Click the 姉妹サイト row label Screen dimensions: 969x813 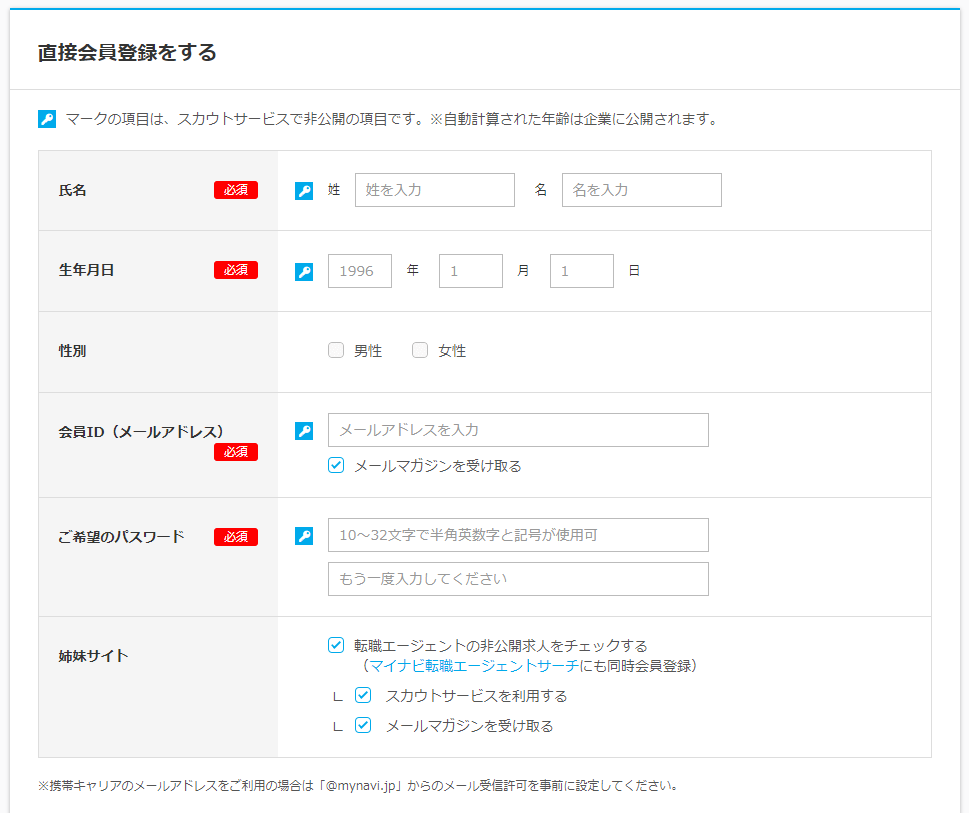(93, 655)
